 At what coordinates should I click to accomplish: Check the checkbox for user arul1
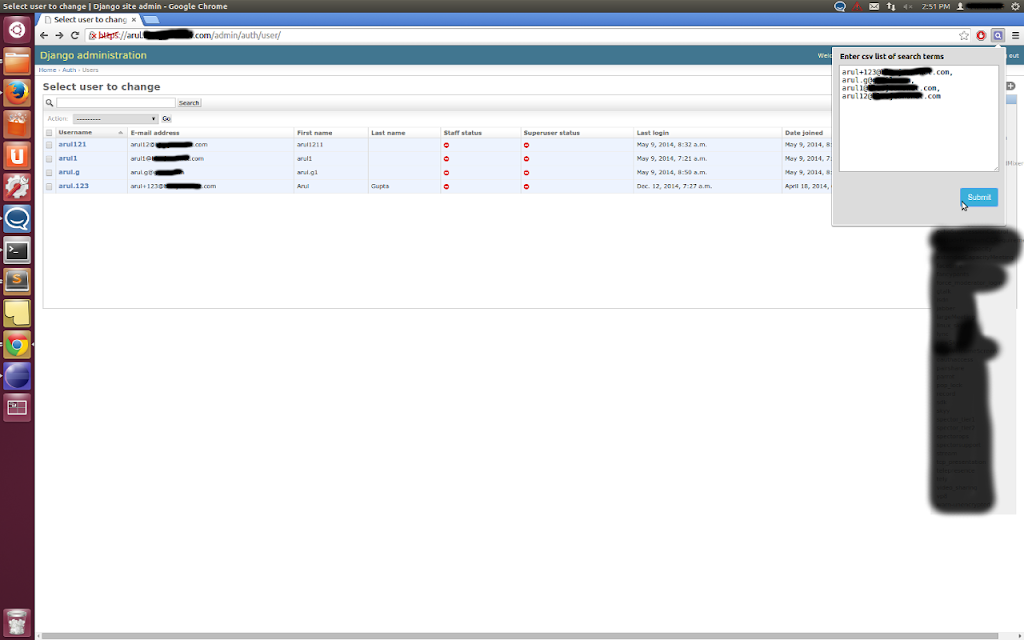tap(49, 159)
